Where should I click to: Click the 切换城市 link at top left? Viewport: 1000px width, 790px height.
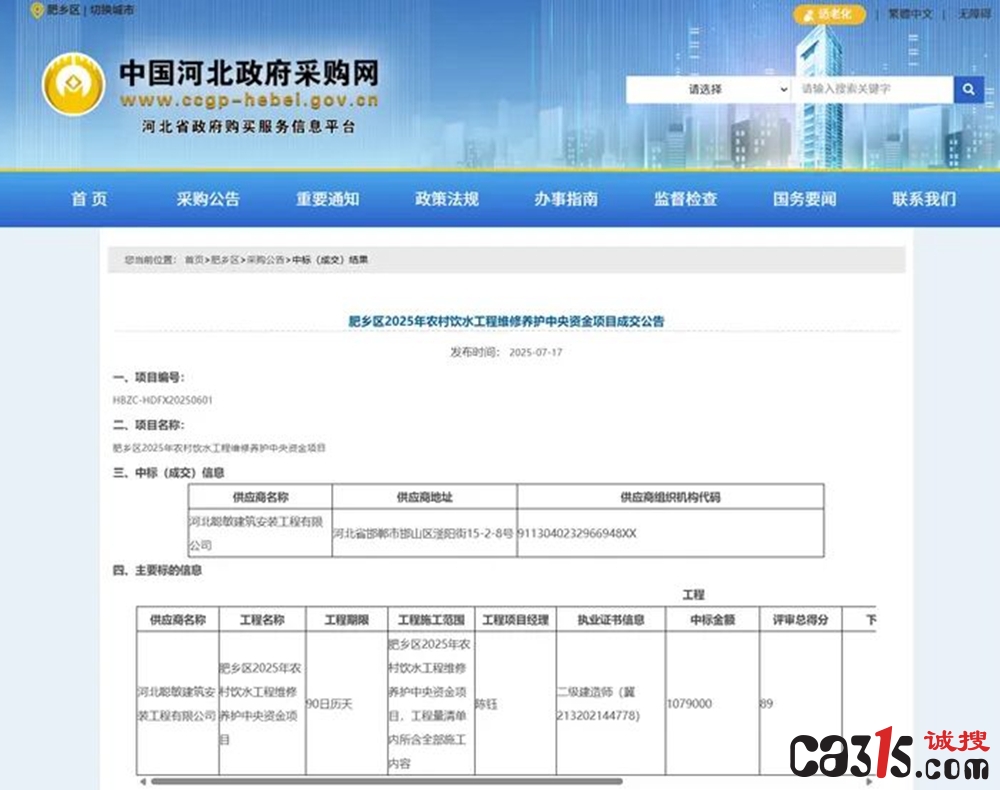pyautogui.click(x=112, y=10)
